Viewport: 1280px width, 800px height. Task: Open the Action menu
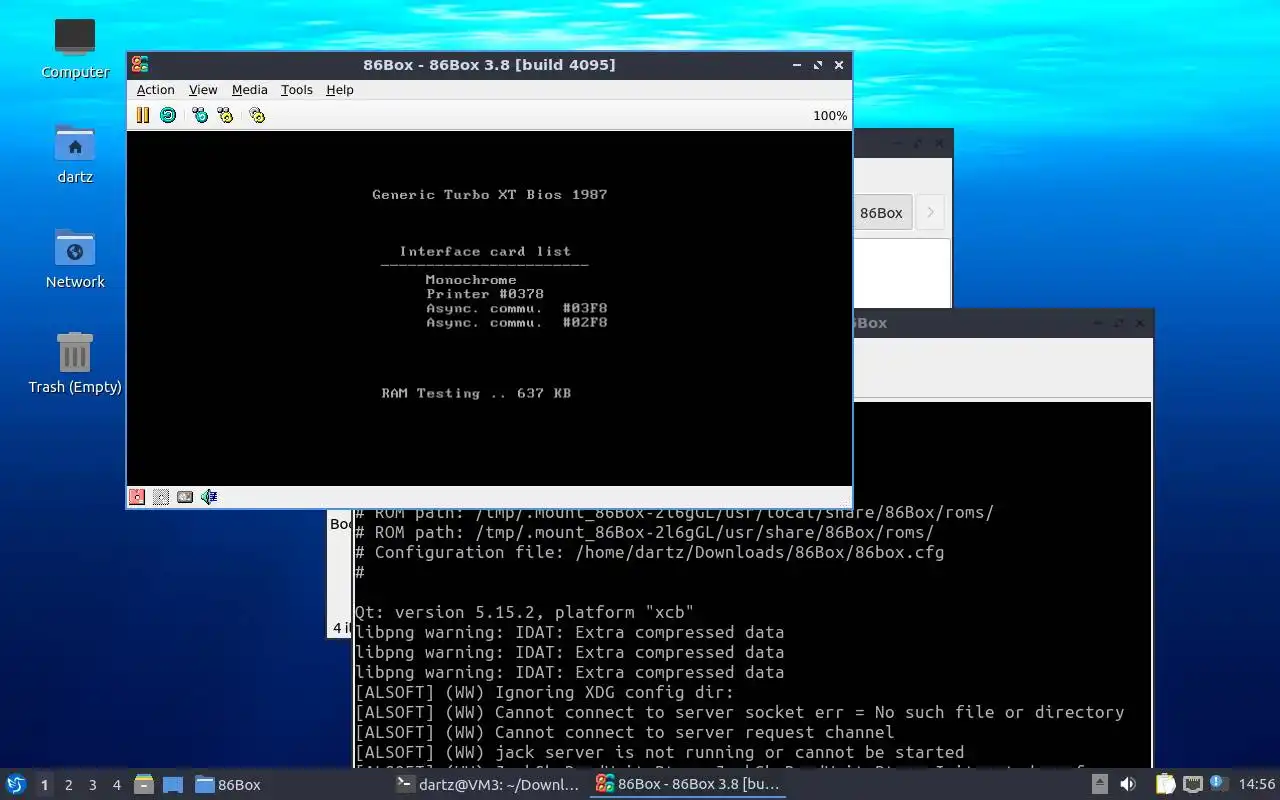pos(155,90)
